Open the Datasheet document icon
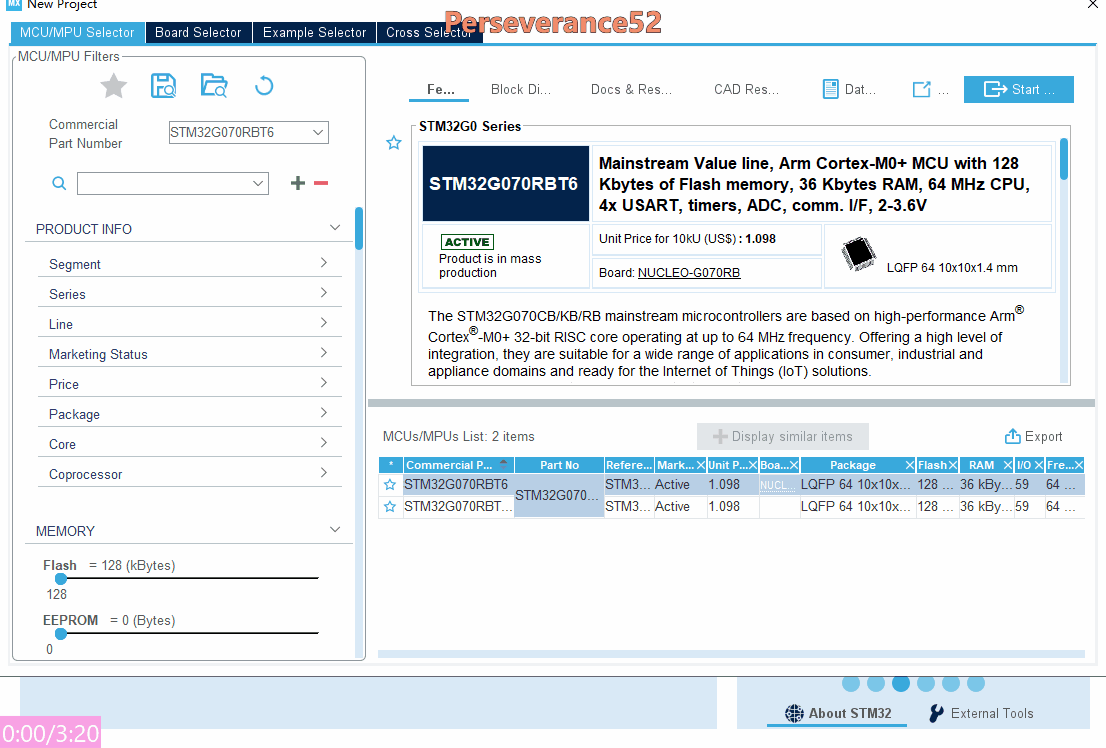 (x=831, y=90)
